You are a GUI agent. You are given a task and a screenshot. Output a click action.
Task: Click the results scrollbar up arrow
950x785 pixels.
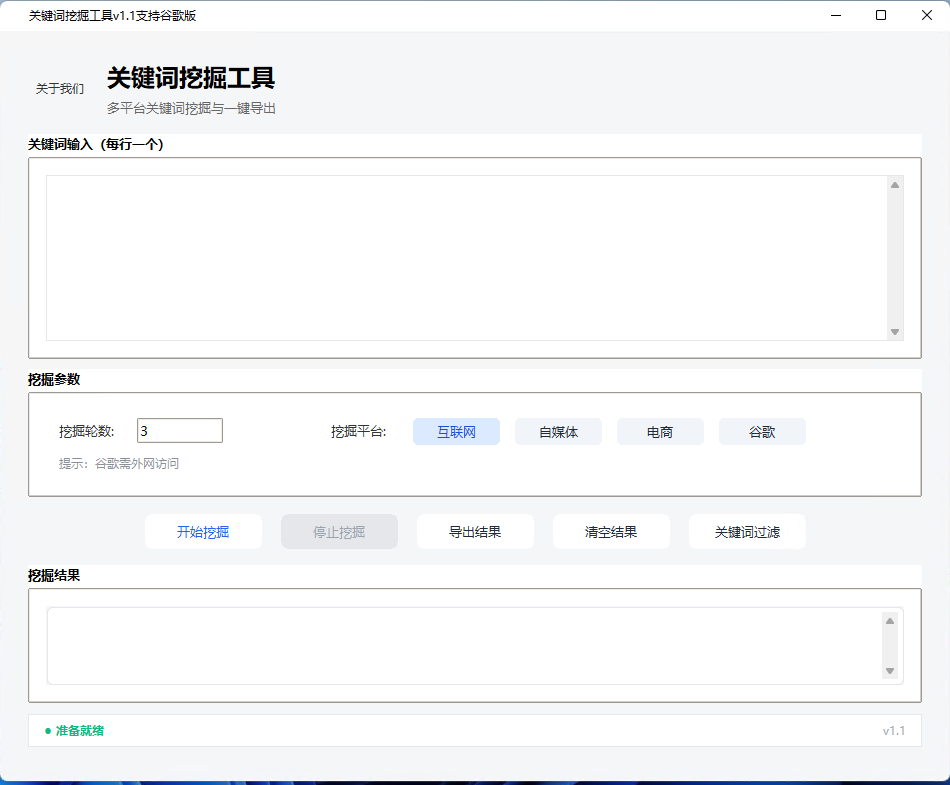tap(890, 621)
